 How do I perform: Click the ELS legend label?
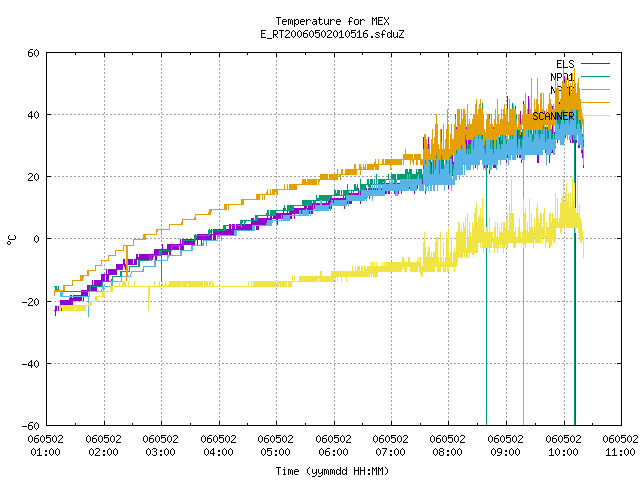(x=565, y=64)
